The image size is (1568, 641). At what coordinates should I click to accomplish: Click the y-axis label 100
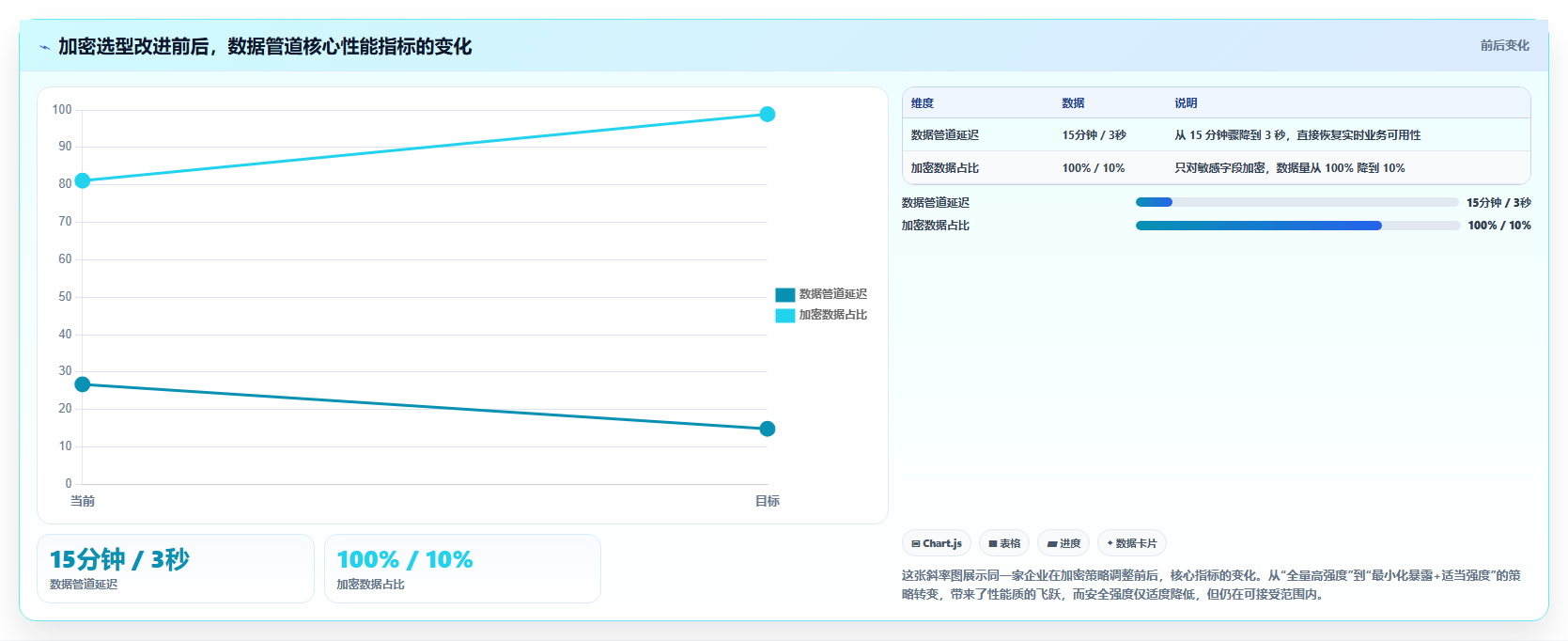pyautogui.click(x=62, y=110)
